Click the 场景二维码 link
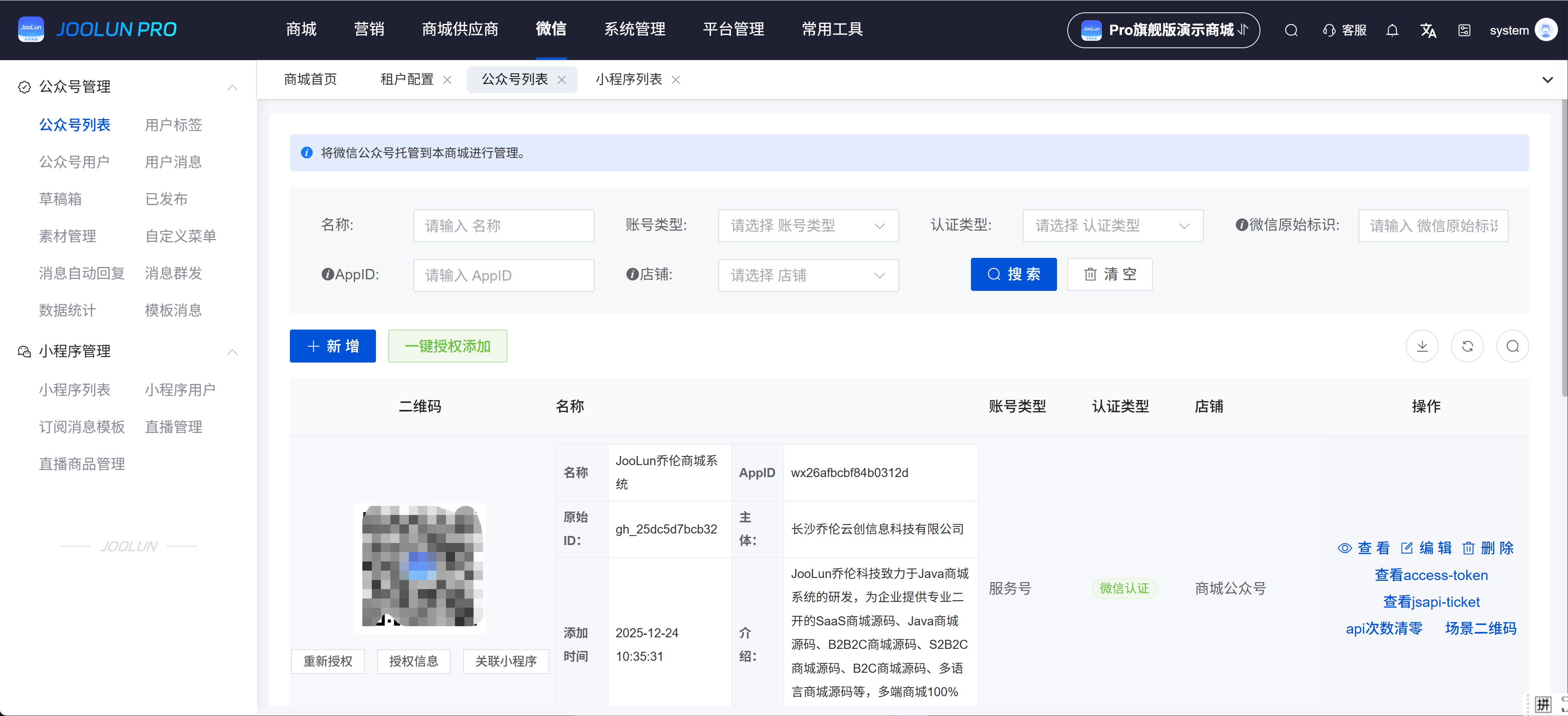Image resolution: width=1568 pixels, height=716 pixels. [1480, 629]
